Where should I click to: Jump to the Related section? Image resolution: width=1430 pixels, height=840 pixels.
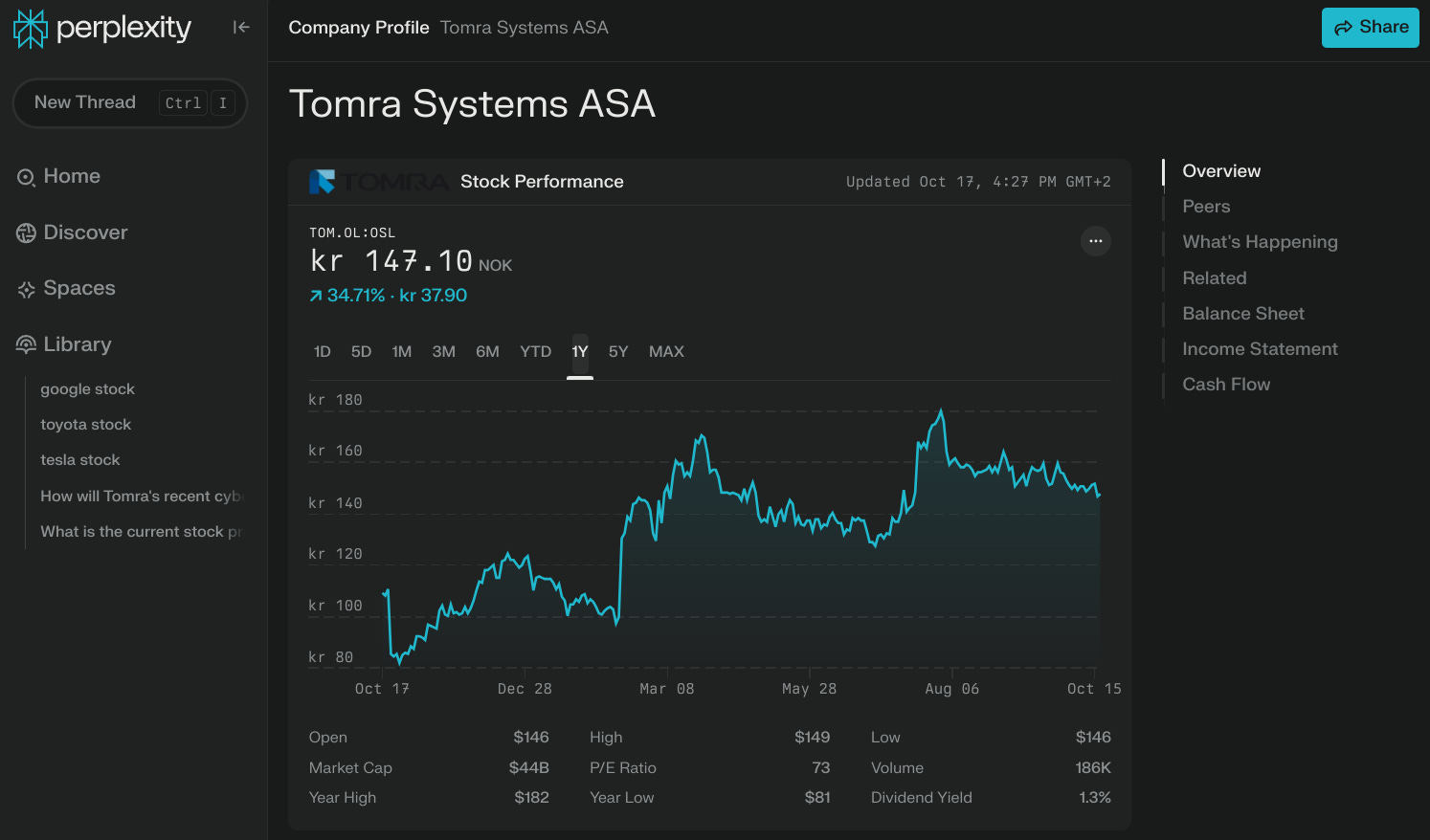click(1214, 278)
